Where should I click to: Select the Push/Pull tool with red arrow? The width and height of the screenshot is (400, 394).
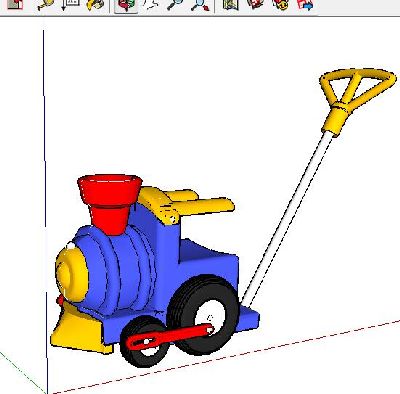click(15, 4)
